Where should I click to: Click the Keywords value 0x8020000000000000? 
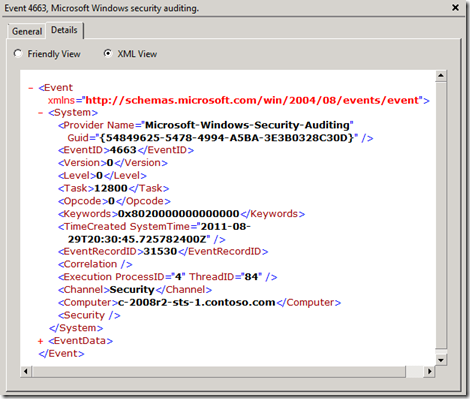[x=179, y=214]
